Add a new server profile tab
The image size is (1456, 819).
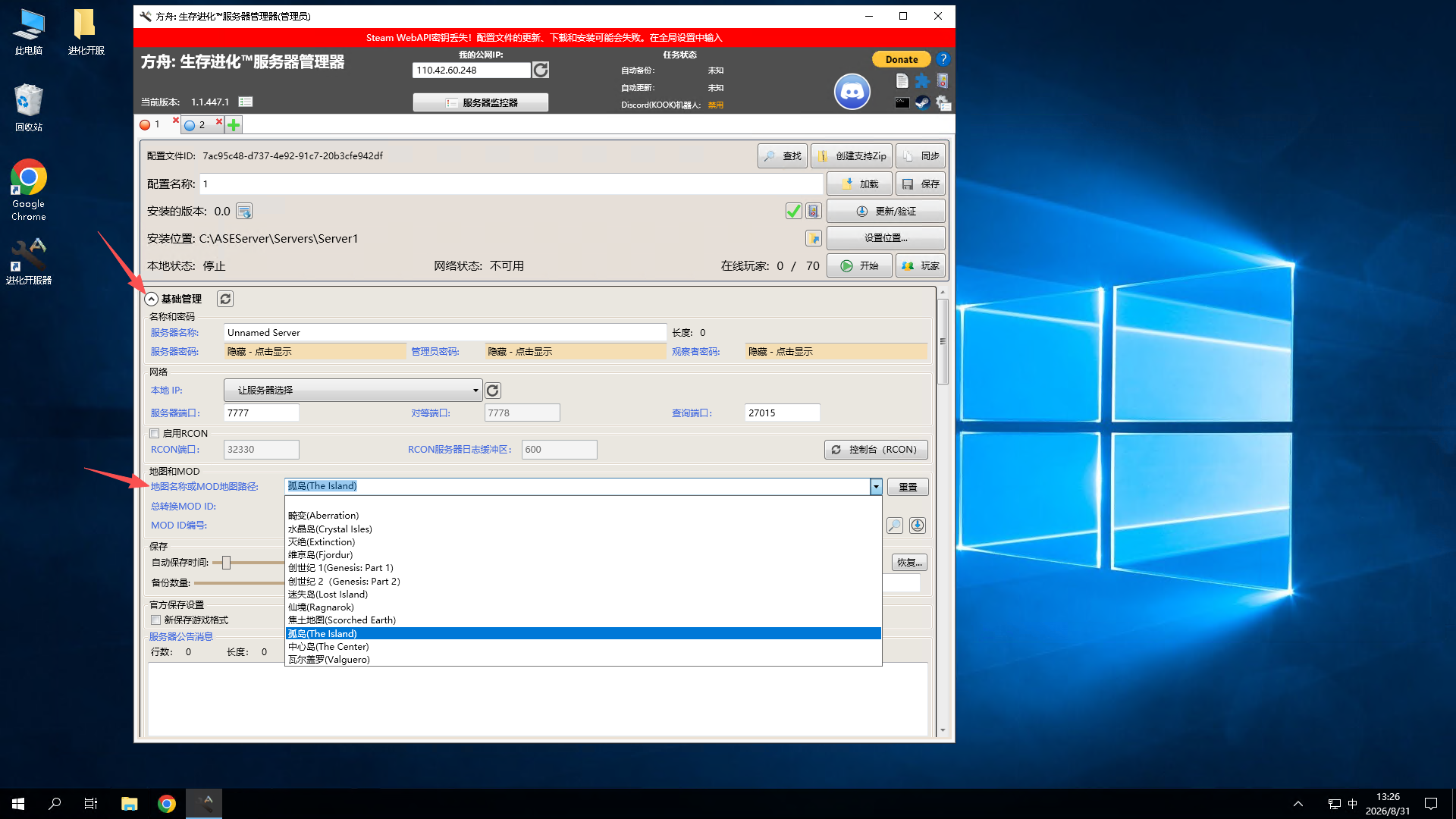click(234, 125)
